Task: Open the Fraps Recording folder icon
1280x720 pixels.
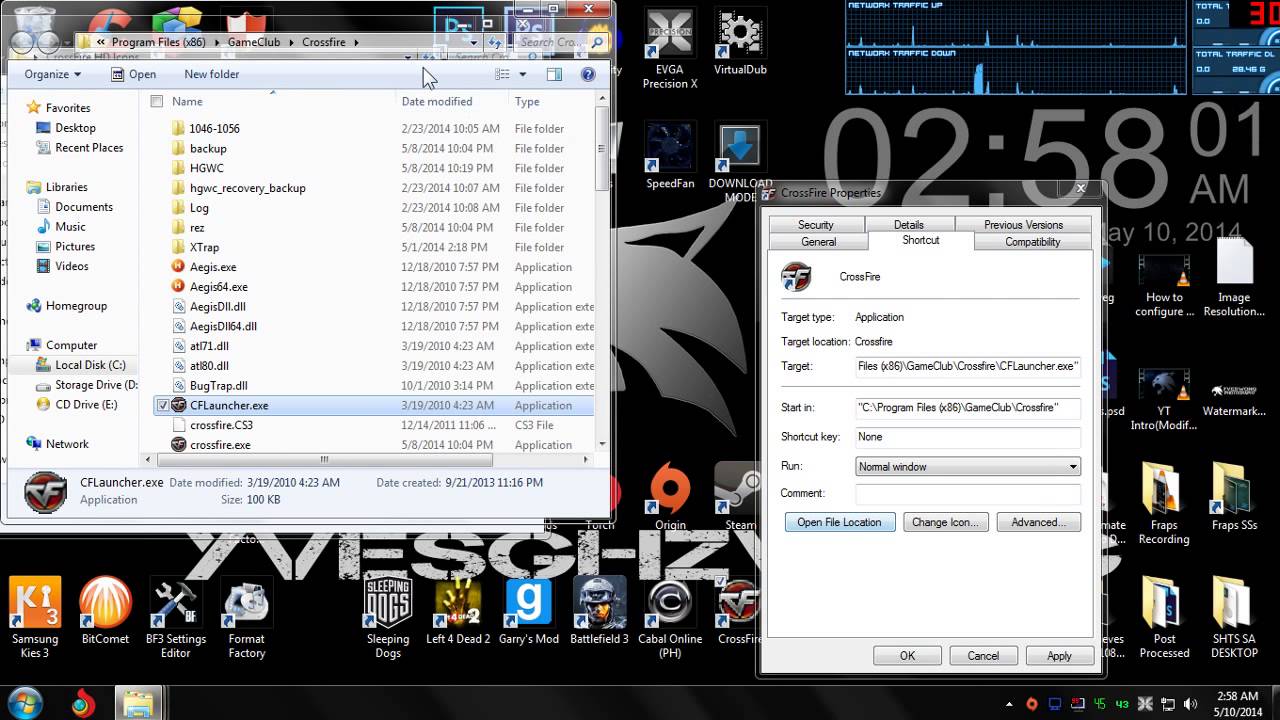Action: point(1163,503)
